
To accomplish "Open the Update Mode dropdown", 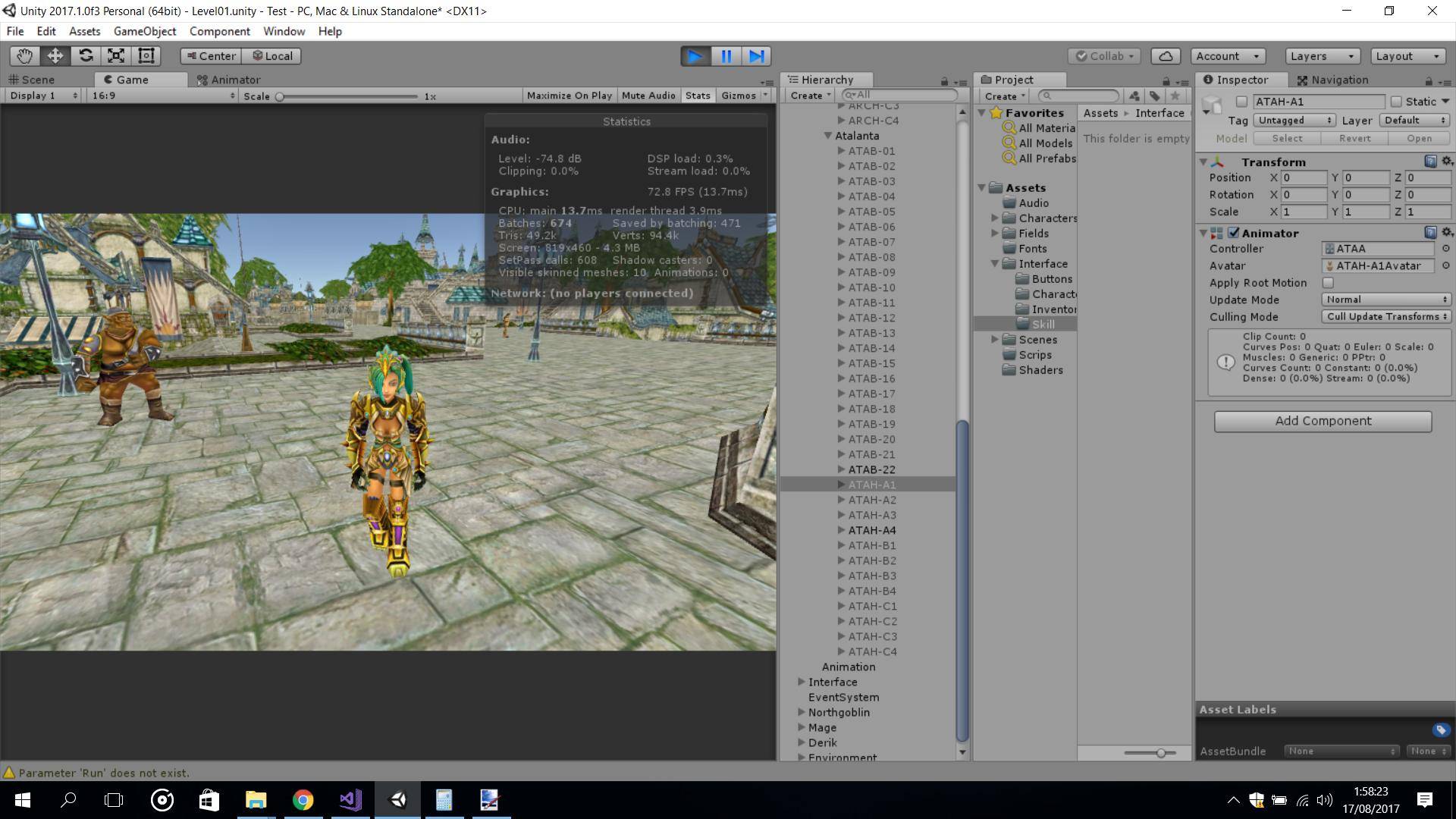I will pos(1386,300).
